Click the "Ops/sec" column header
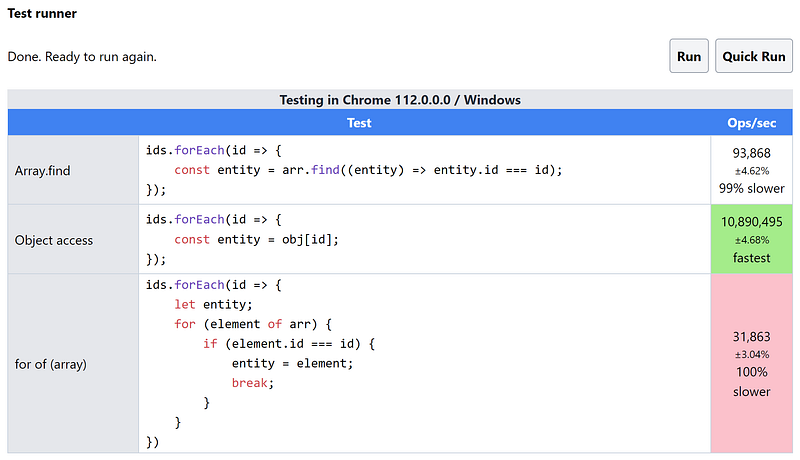Screen dimensions: 800x460 752,123
